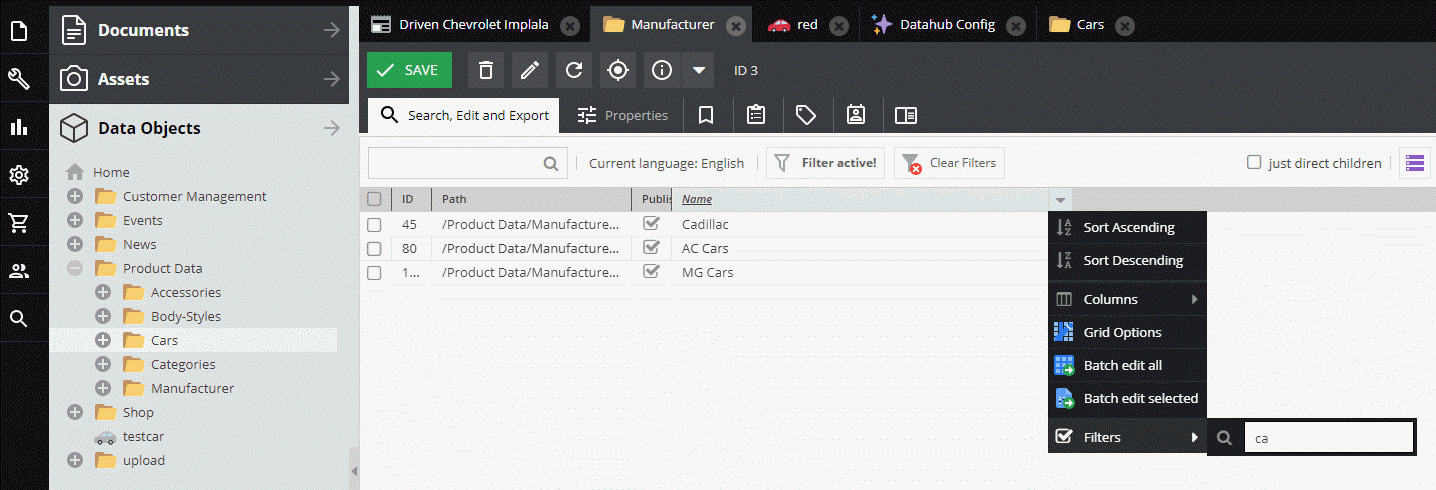Click the Rename pencil icon in the toolbar
Screen dimensions: 1436x490
[530, 70]
